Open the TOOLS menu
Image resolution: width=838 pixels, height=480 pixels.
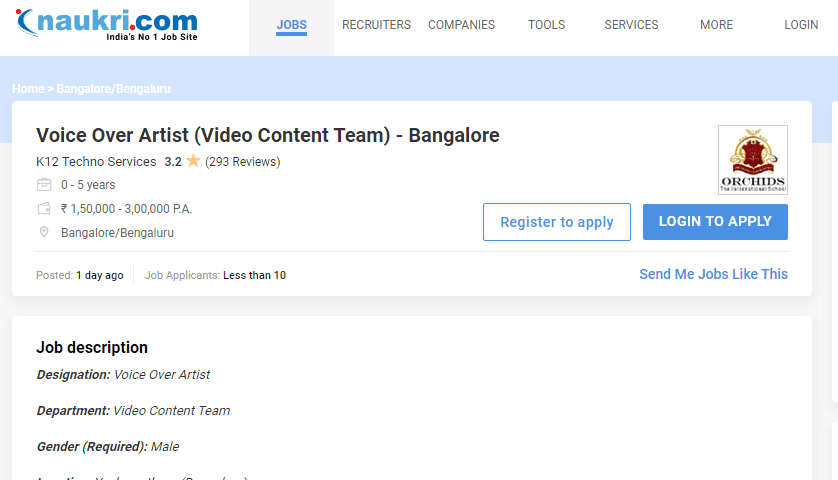point(546,25)
